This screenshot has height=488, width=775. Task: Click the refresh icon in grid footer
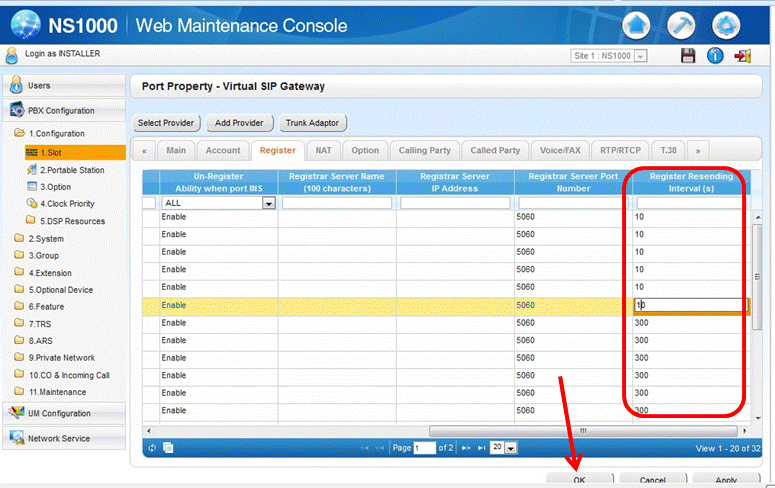[x=152, y=447]
